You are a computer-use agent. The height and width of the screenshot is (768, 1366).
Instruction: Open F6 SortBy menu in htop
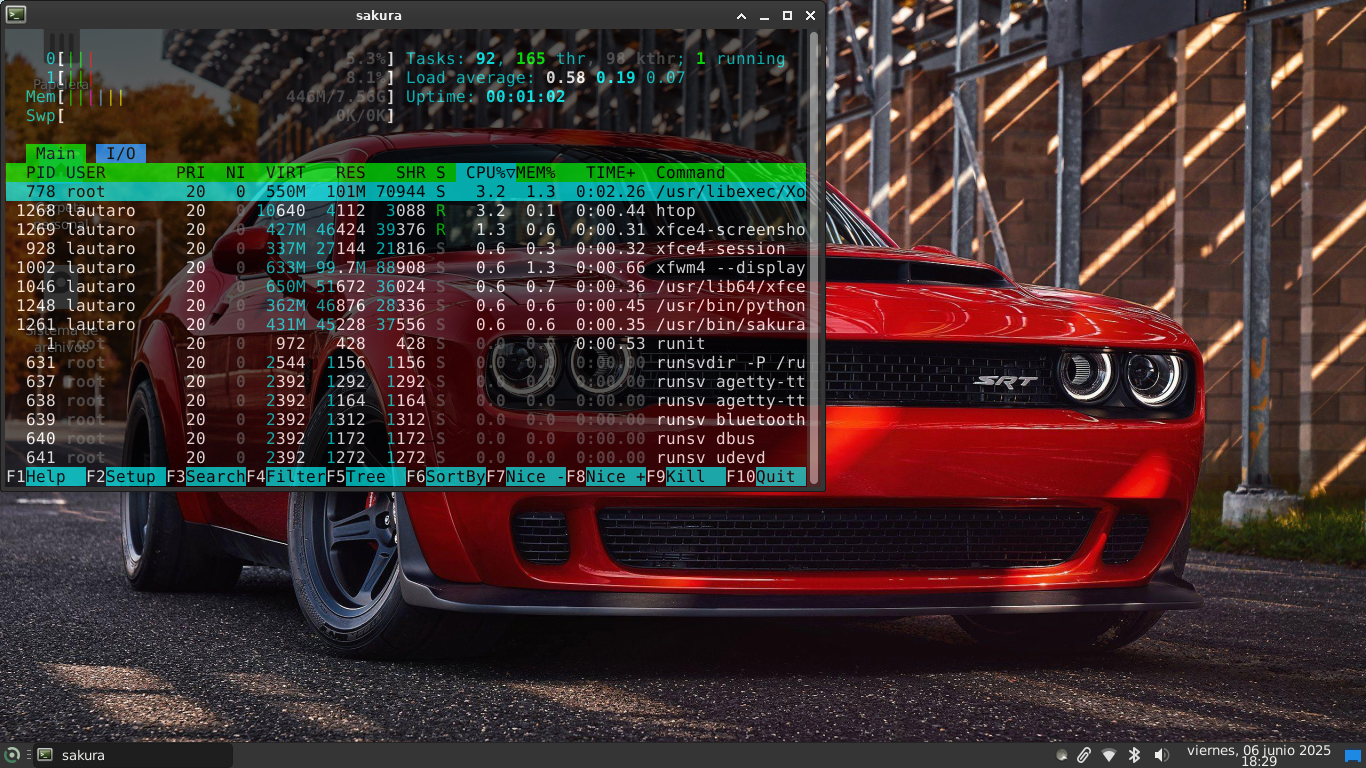click(446, 477)
